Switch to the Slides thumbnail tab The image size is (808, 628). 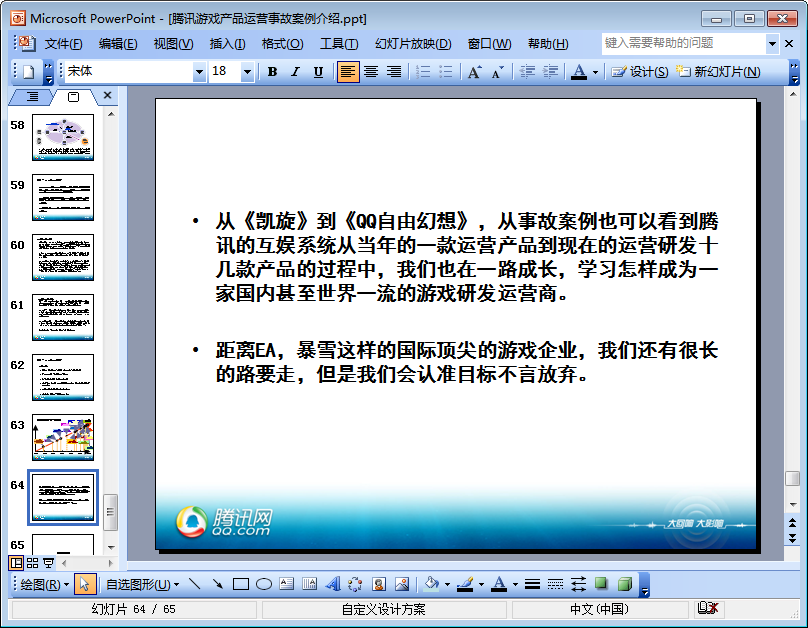[x=74, y=96]
